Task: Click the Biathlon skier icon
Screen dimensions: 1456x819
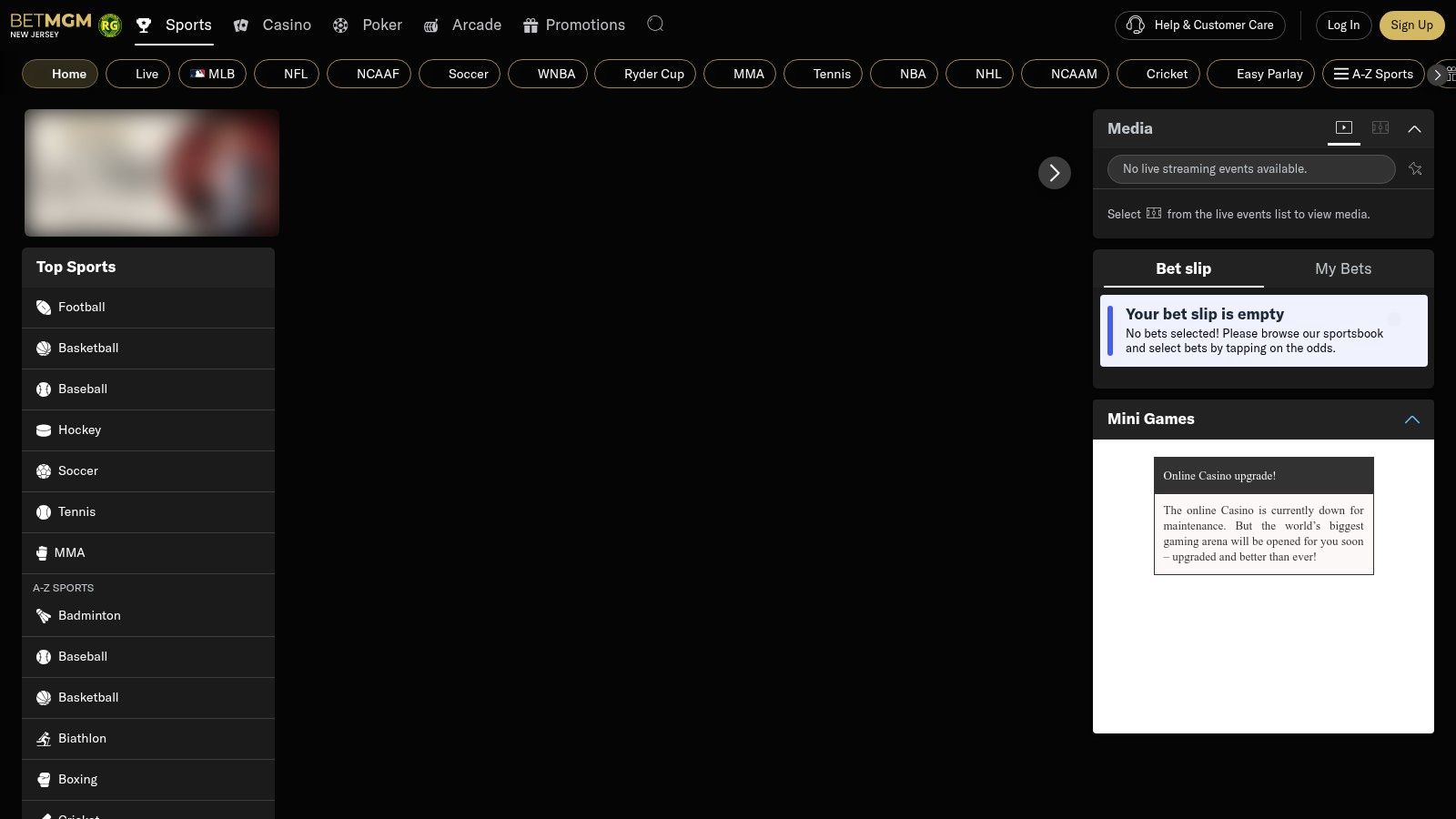Action: (x=44, y=739)
